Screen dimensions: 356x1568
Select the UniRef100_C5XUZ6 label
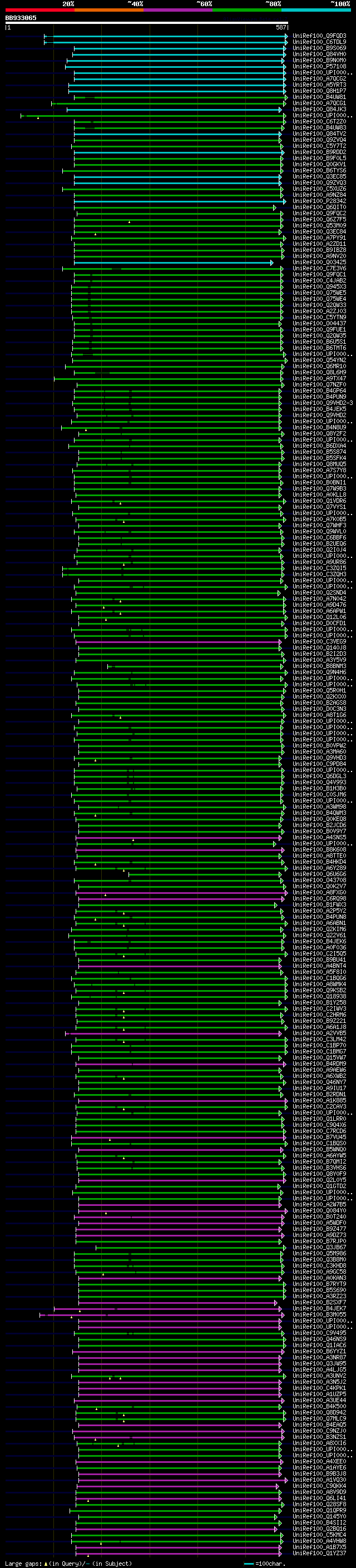[x=319, y=189]
